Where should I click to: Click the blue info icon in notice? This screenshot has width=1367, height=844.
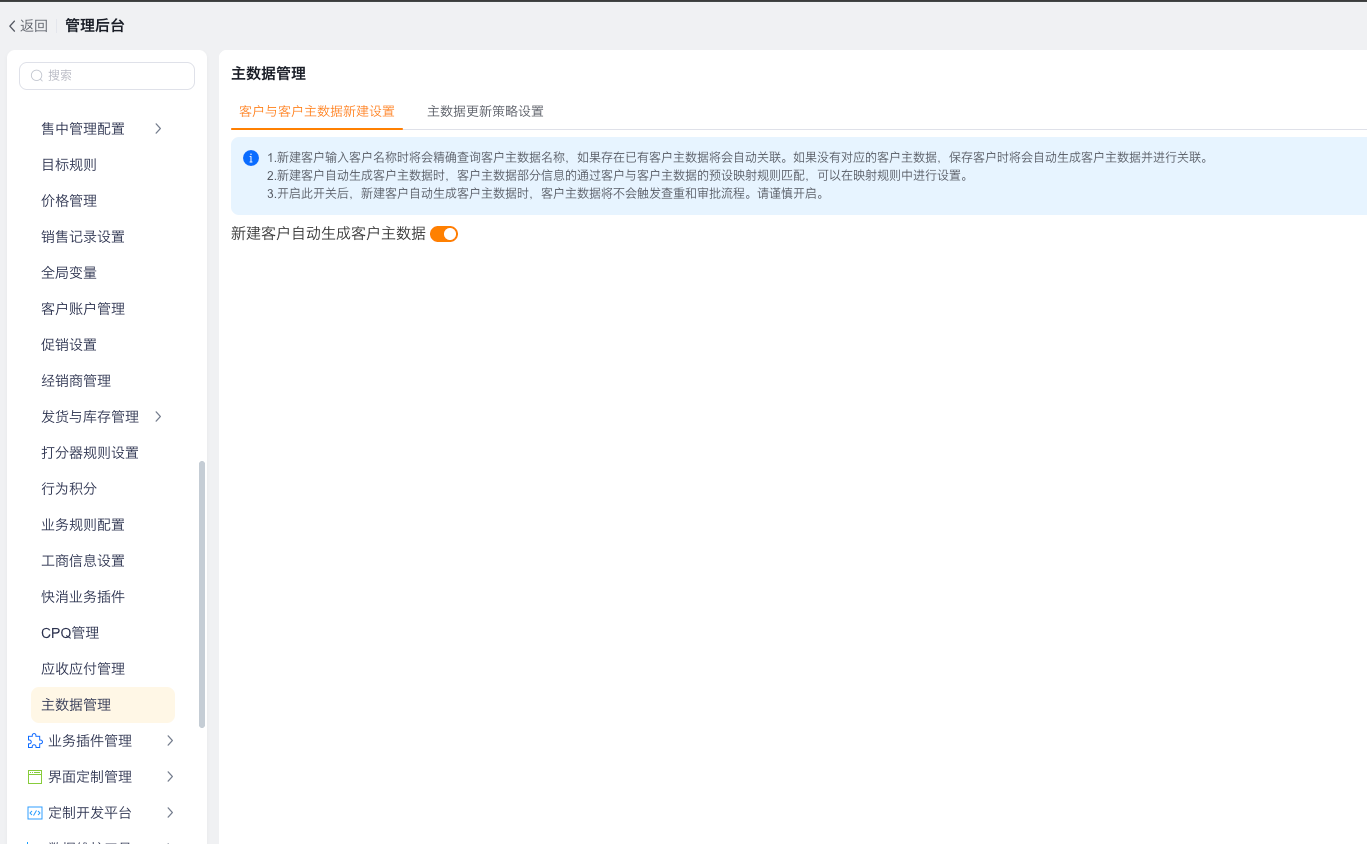click(251, 158)
